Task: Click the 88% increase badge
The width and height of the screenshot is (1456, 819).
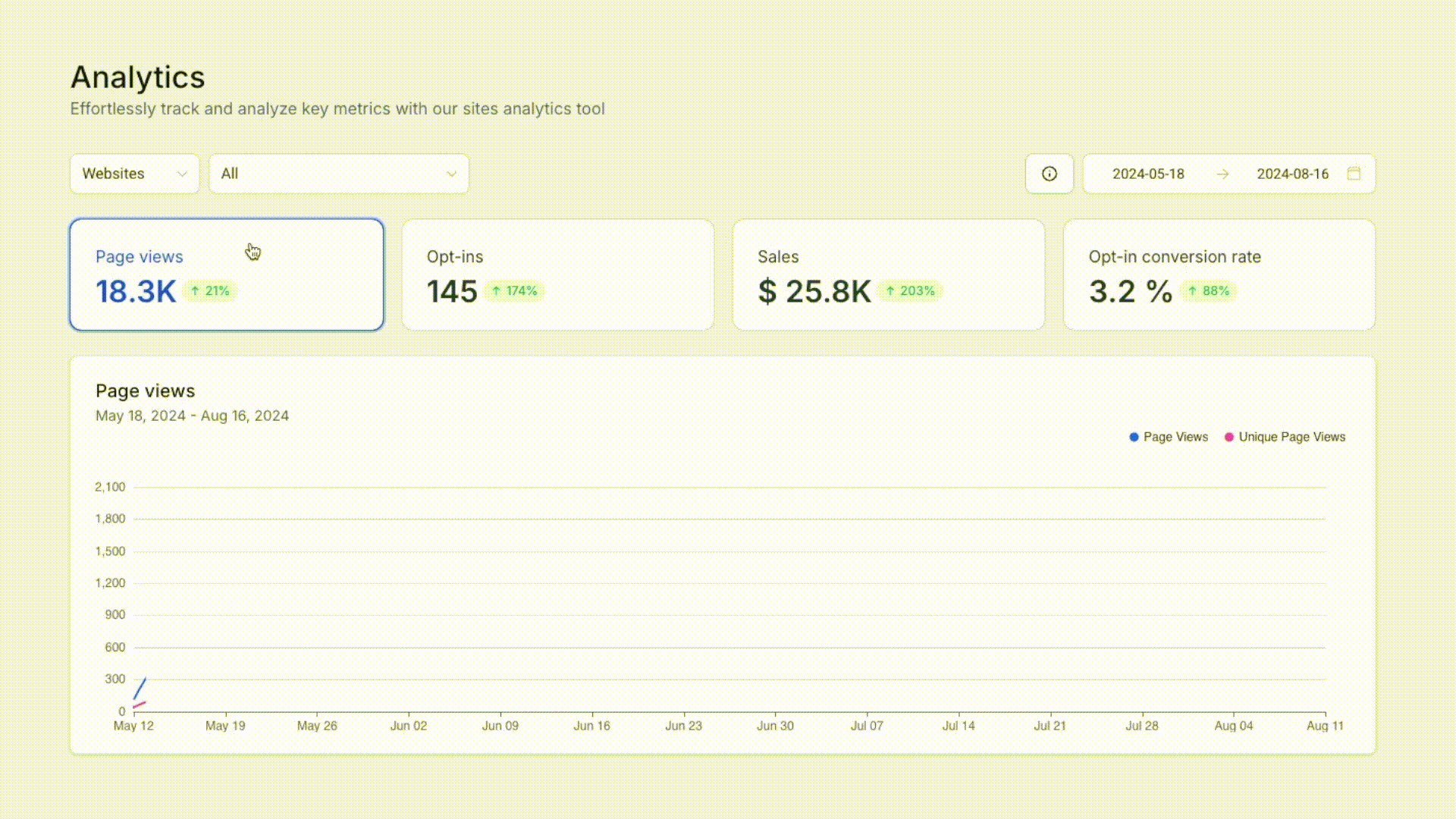Action: (x=1209, y=291)
